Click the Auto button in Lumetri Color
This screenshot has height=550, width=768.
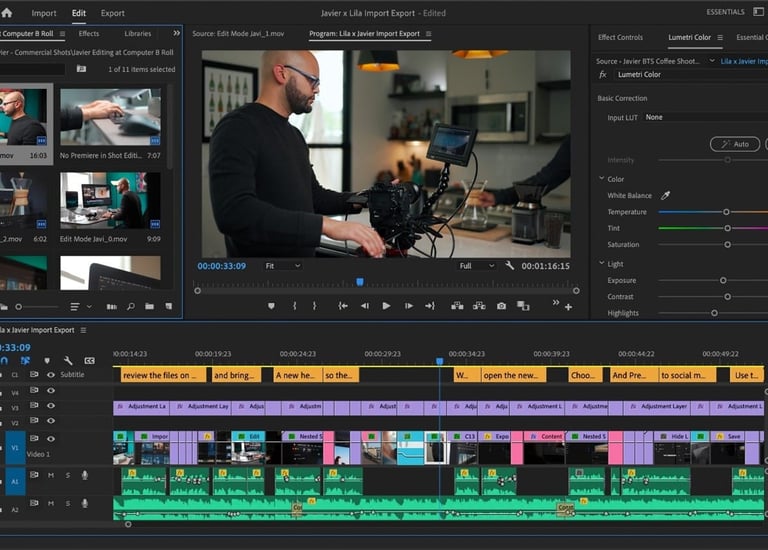pos(735,144)
